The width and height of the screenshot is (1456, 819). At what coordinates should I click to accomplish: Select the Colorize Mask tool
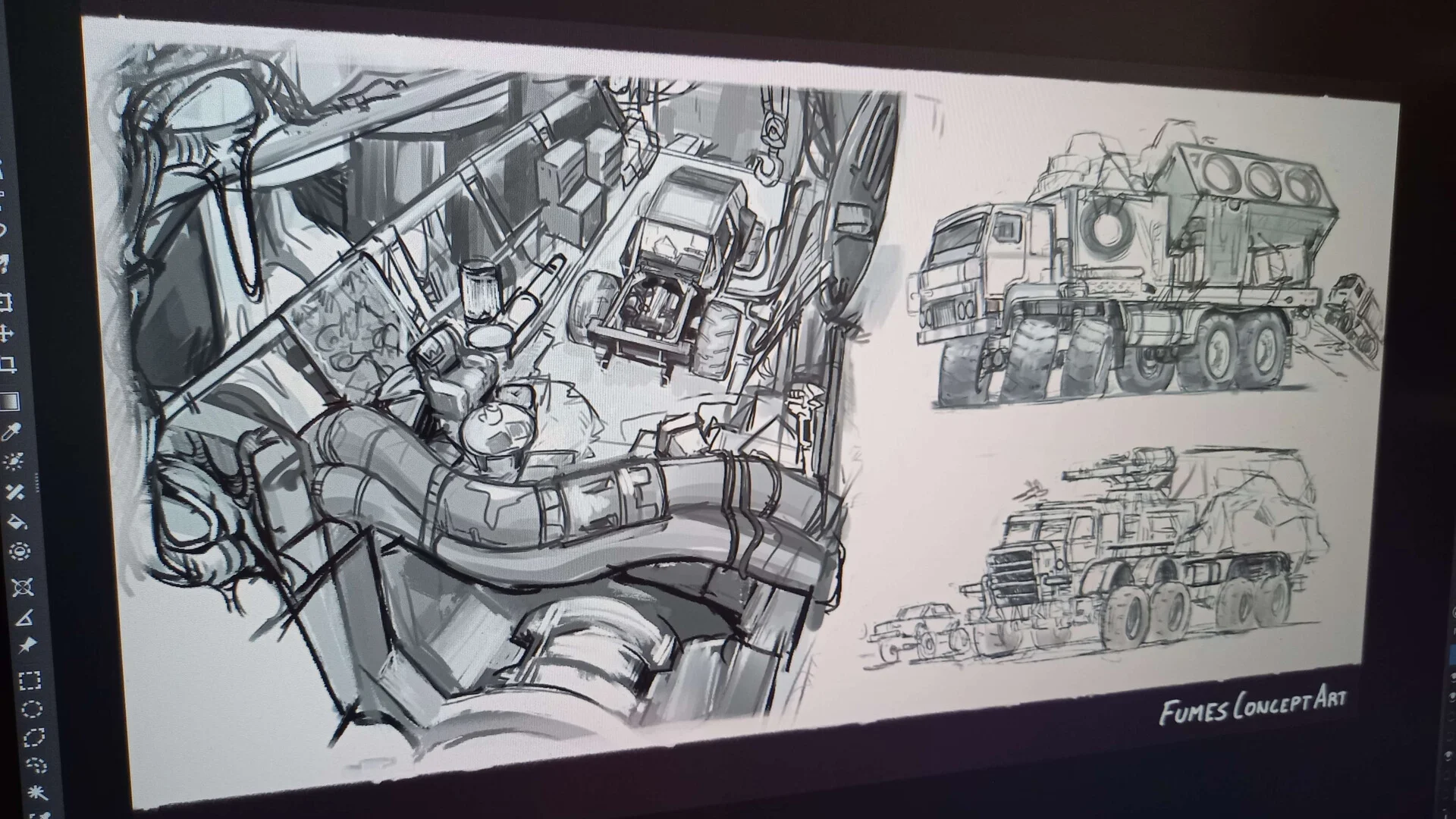pyautogui.click(x=14, y=461)
